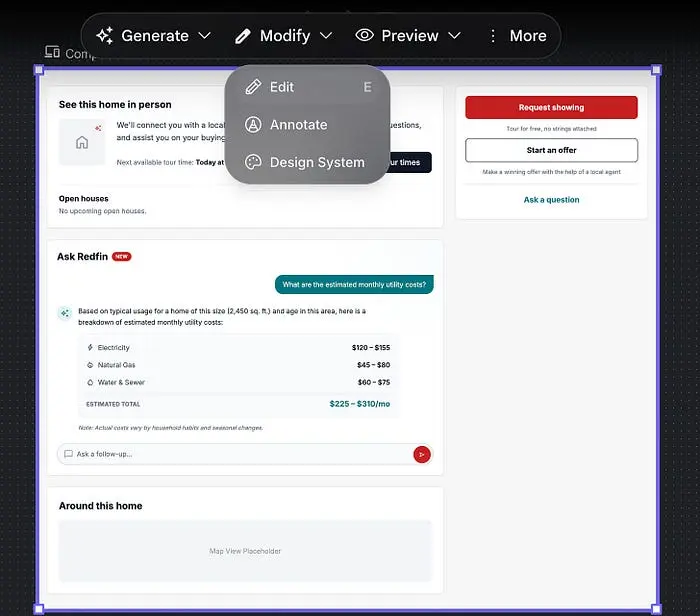Click the red send arrow icon

pyautogui.click(x=422, y=454)
